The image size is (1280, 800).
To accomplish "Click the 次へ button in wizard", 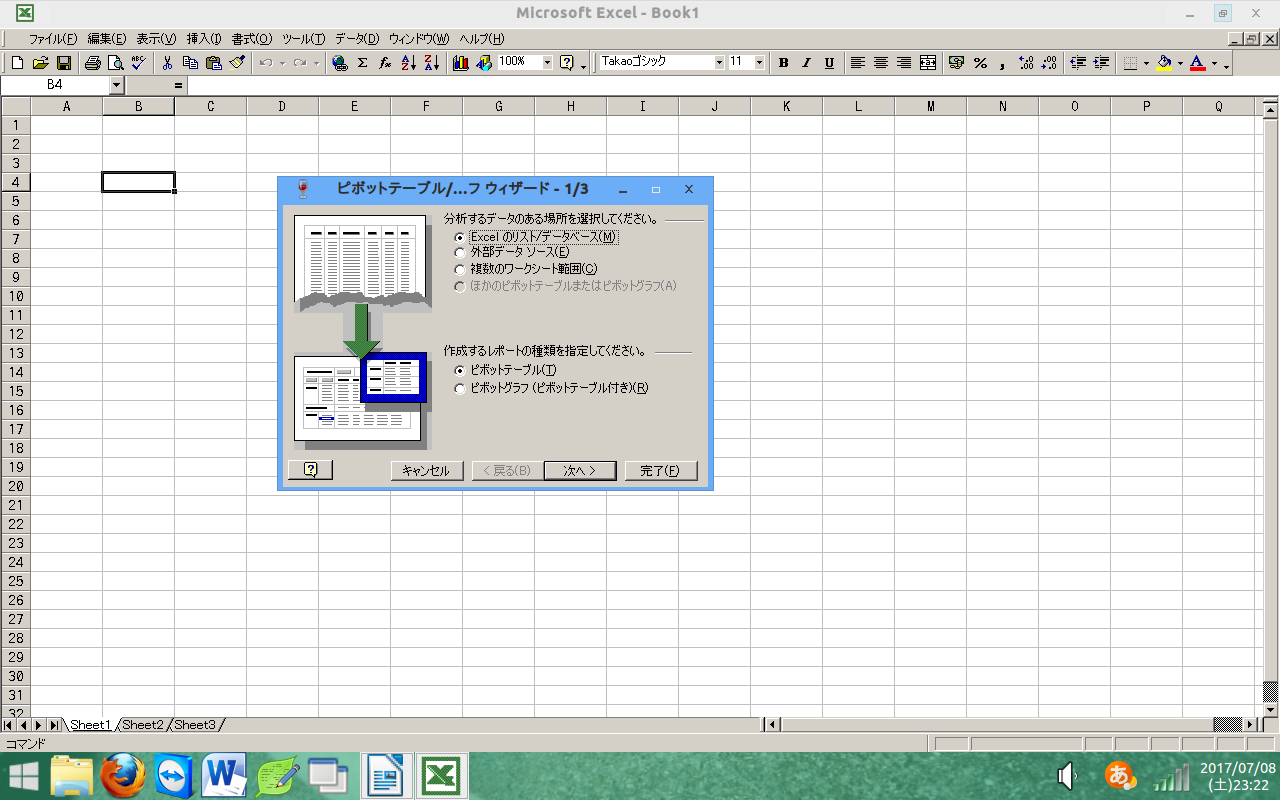I will [579, 471].
